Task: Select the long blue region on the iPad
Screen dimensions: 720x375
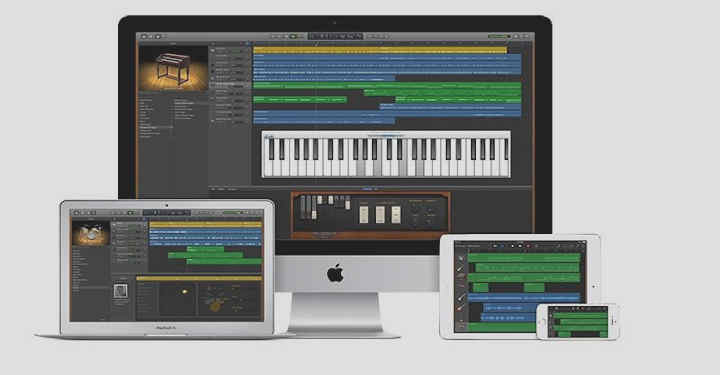Action: tap(523, 297)
